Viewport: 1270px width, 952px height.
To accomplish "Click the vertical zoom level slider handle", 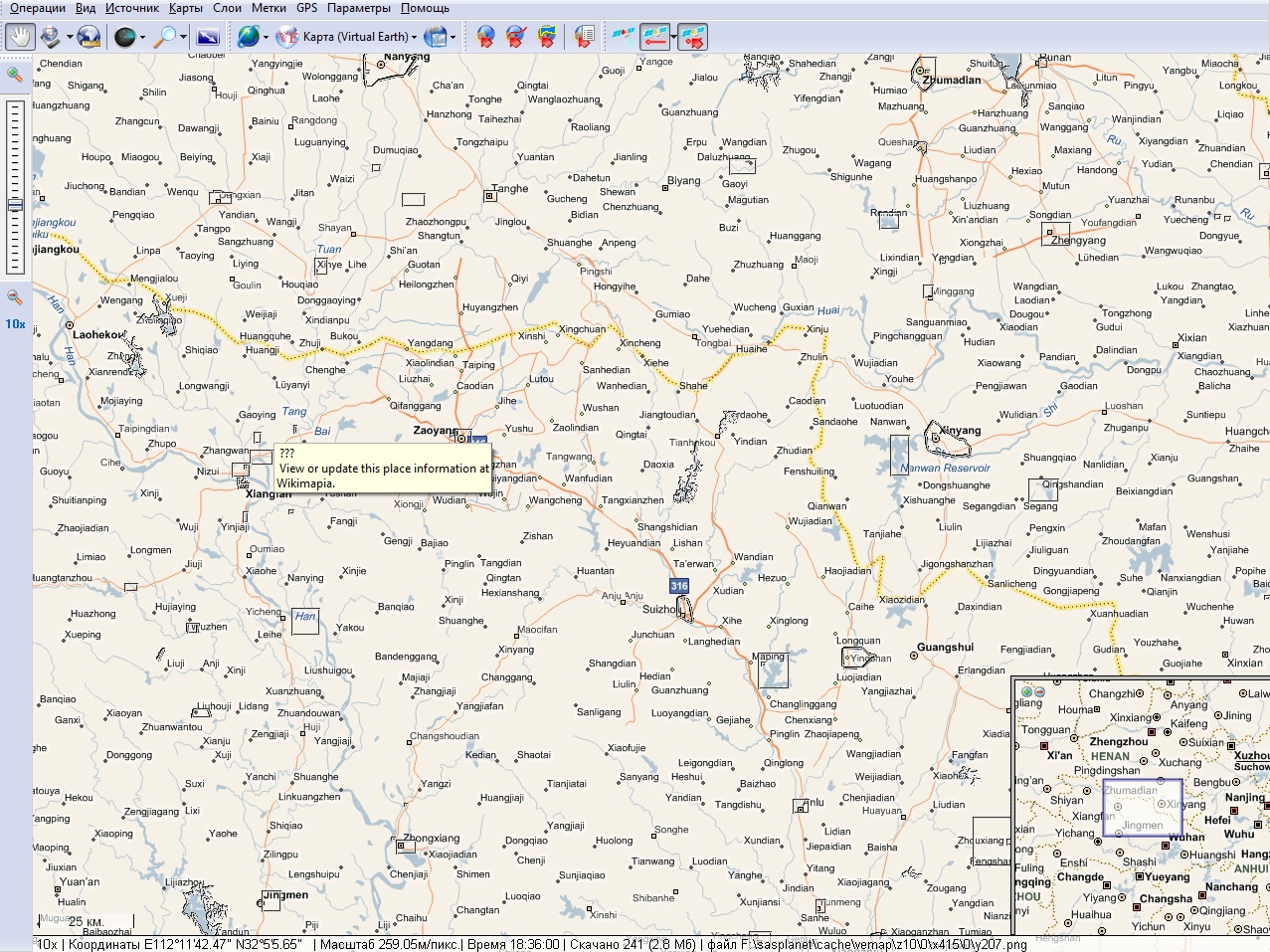I will 15,206.
